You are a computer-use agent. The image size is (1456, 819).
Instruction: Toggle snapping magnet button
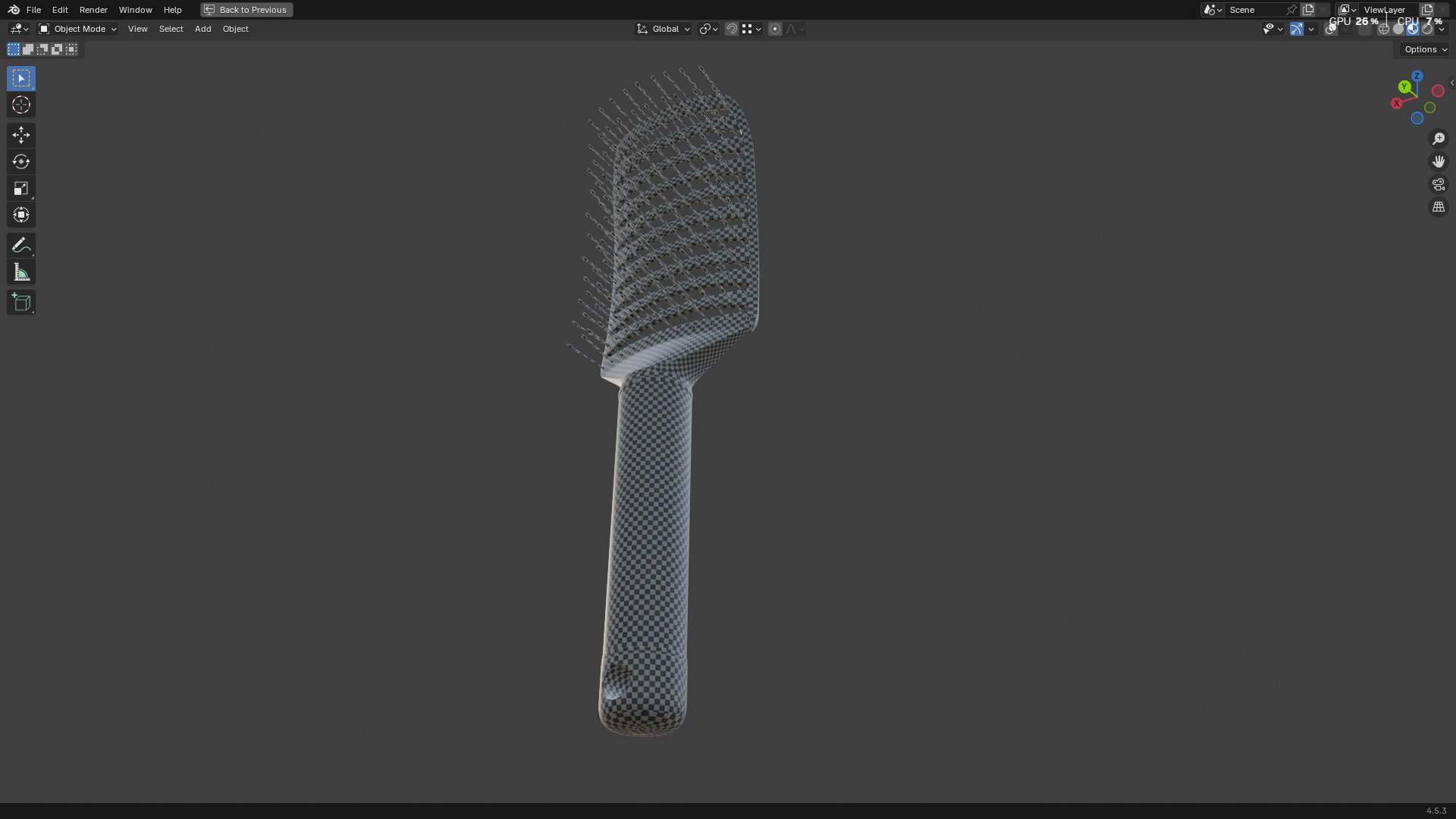click(732, 29)
